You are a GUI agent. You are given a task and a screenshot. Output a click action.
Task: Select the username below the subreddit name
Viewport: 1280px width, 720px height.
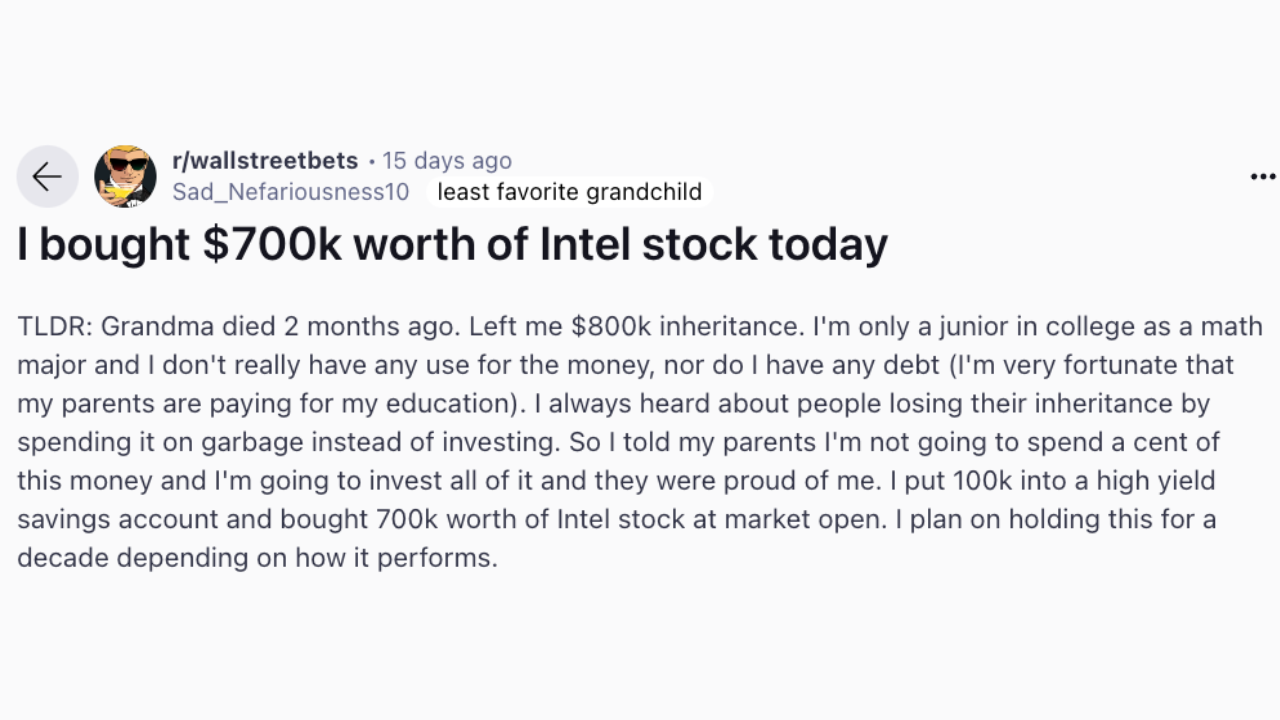point(290,192)
